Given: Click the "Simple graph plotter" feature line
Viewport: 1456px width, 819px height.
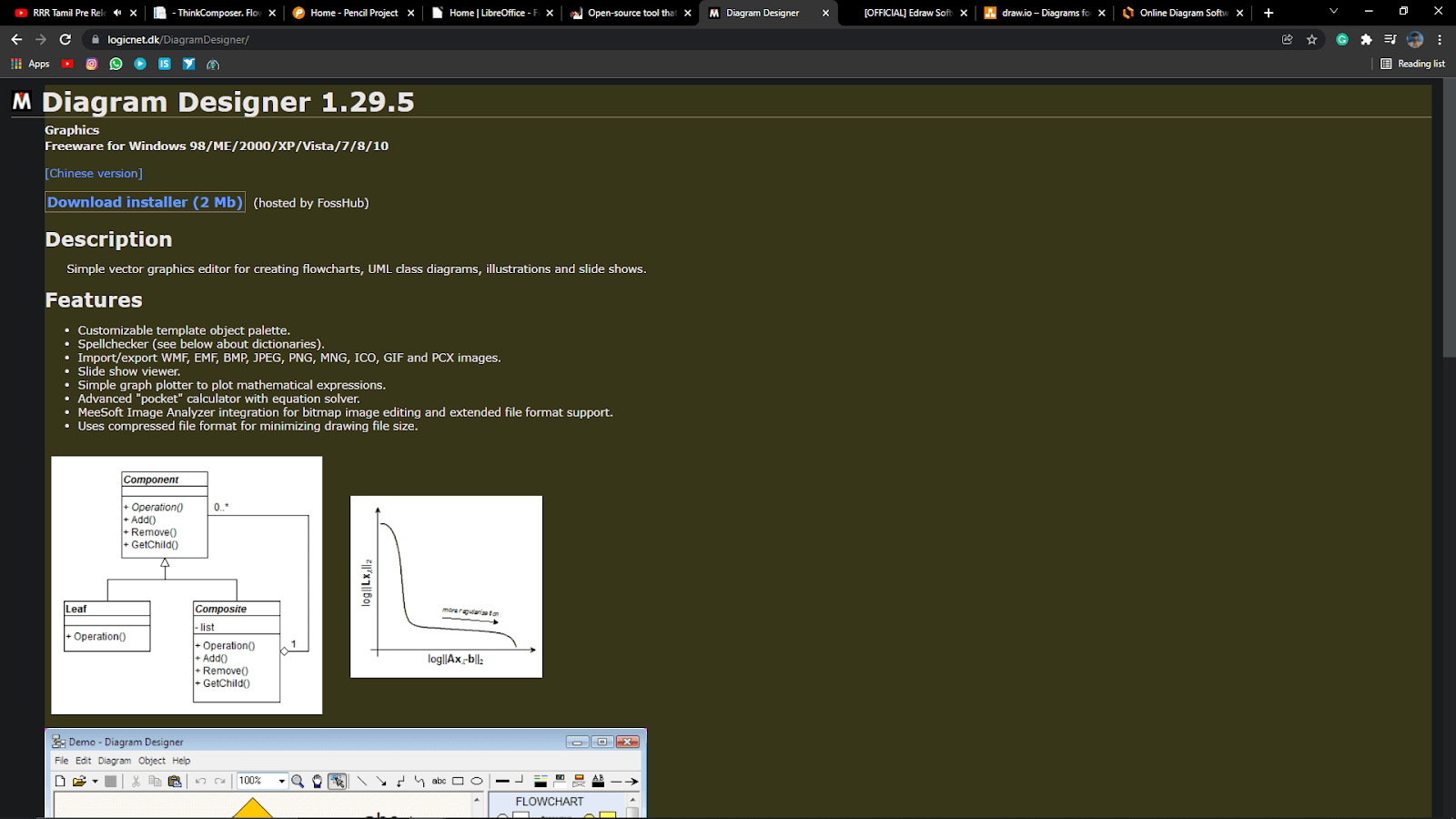Looking at the screenshot, I should coord(232,385).
